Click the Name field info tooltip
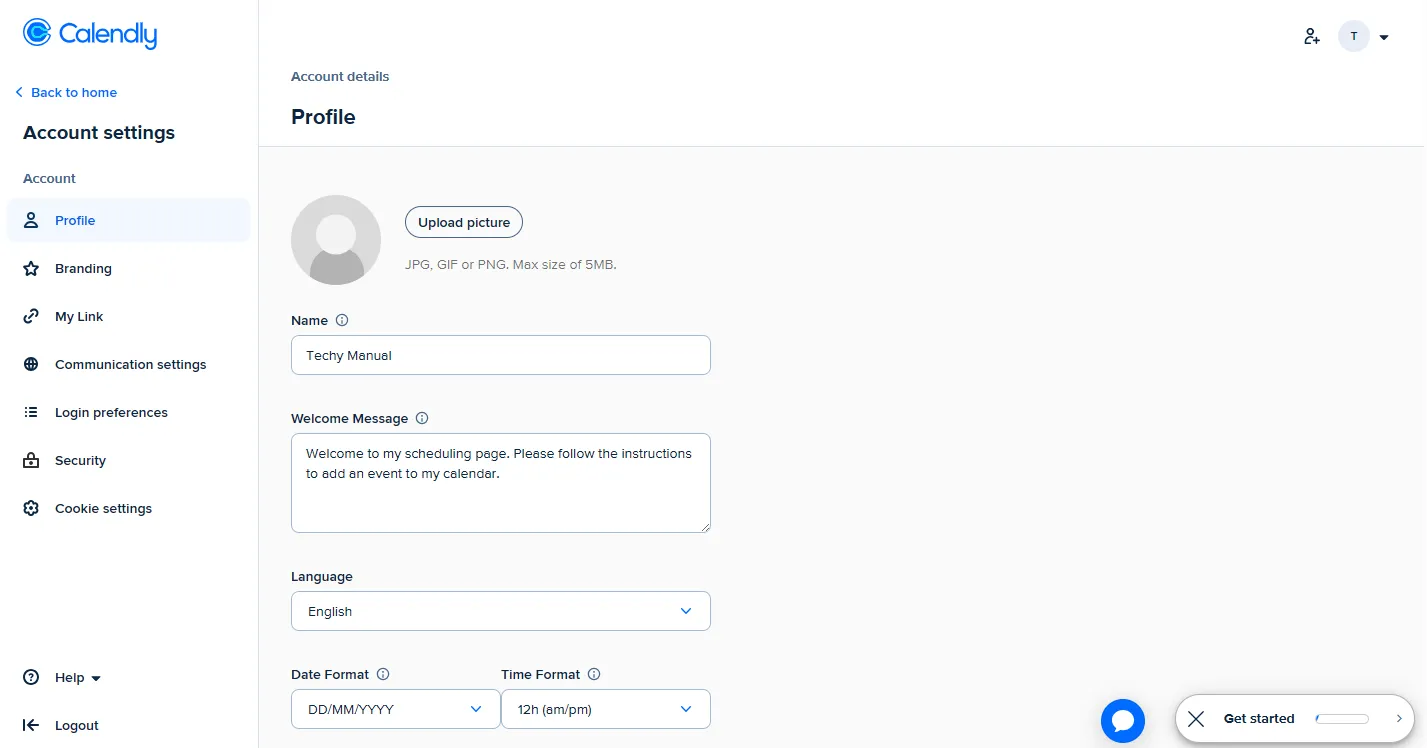 341,320
